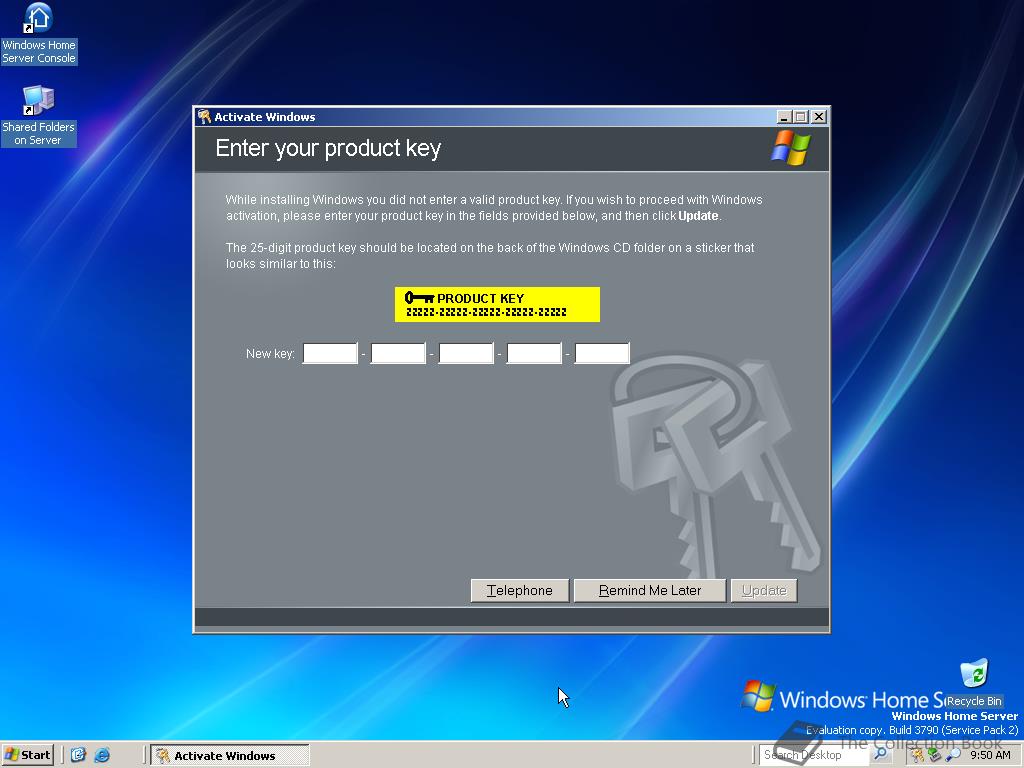This screenshot has height=768, width=1024.
Task: Click the Windows flag logo in the dialog header
Action: click(x=790, y=148)
